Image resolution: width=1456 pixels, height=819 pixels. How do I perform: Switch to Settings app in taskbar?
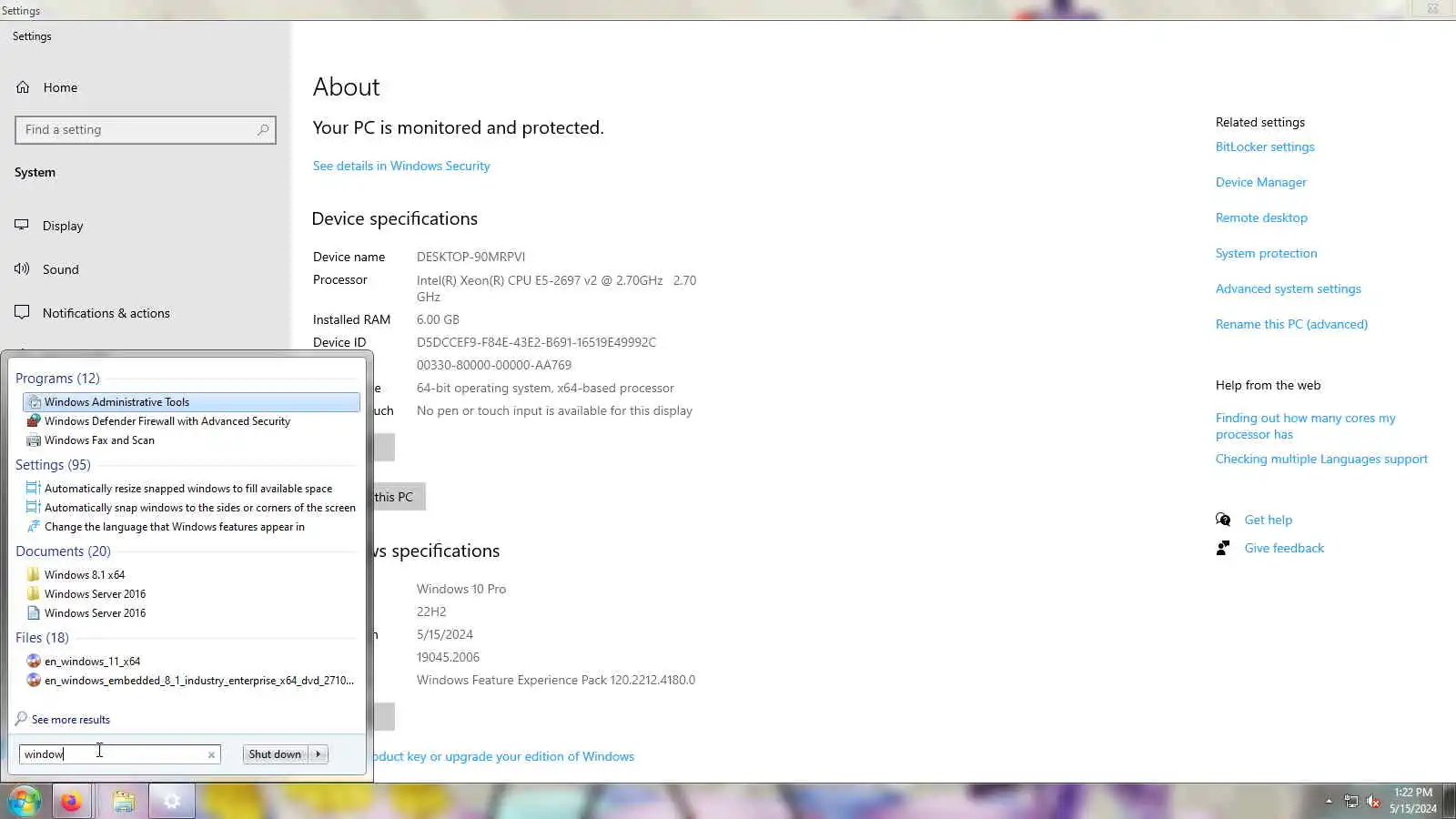tap(172, 802)
